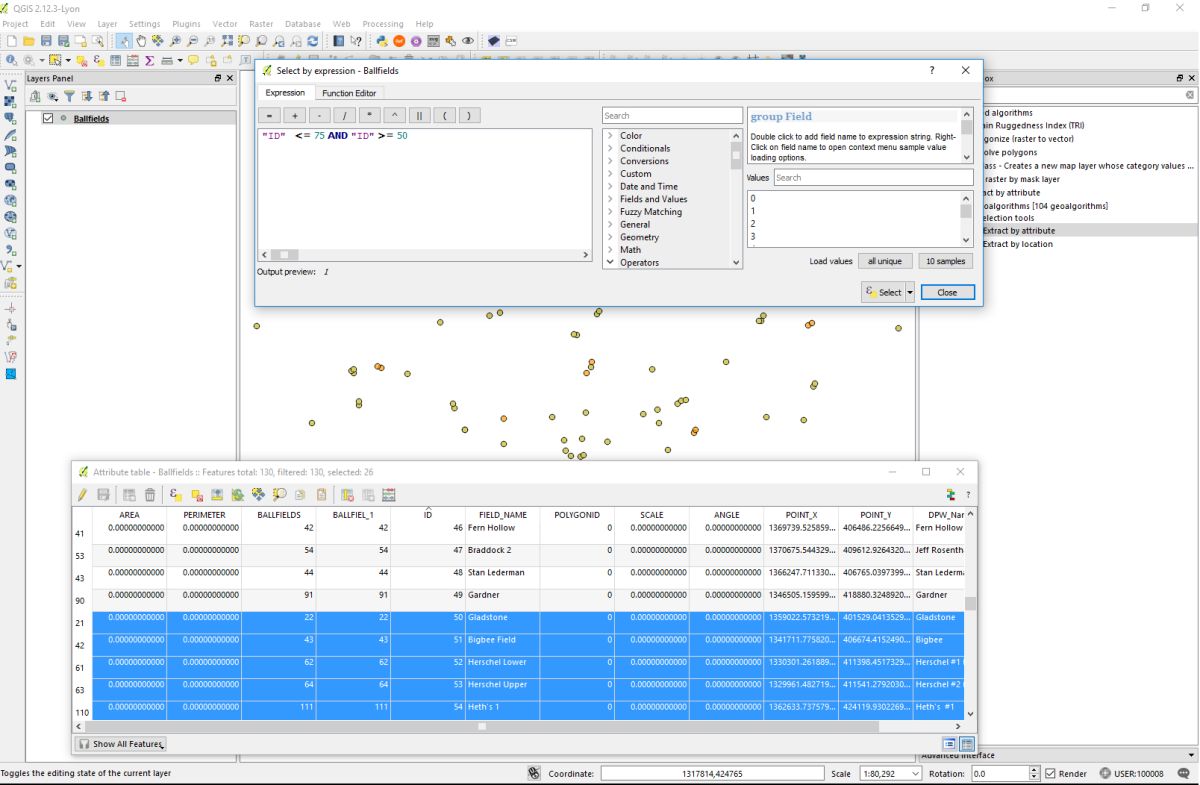Viewport: 1200px width, 785px height.
Task: Refresh the map canvas
Action: click(313, 41)
